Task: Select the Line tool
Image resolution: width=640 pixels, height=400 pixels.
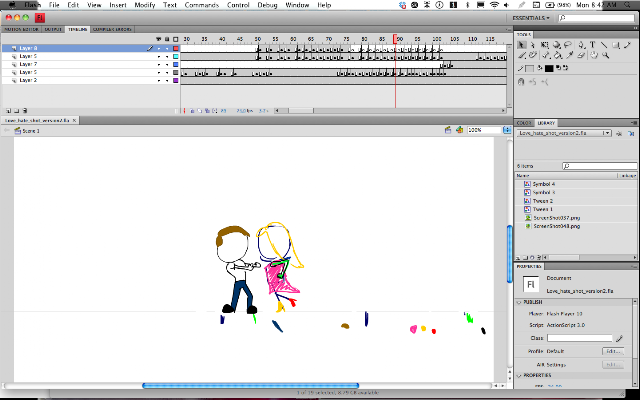Action: coord(604,45)
